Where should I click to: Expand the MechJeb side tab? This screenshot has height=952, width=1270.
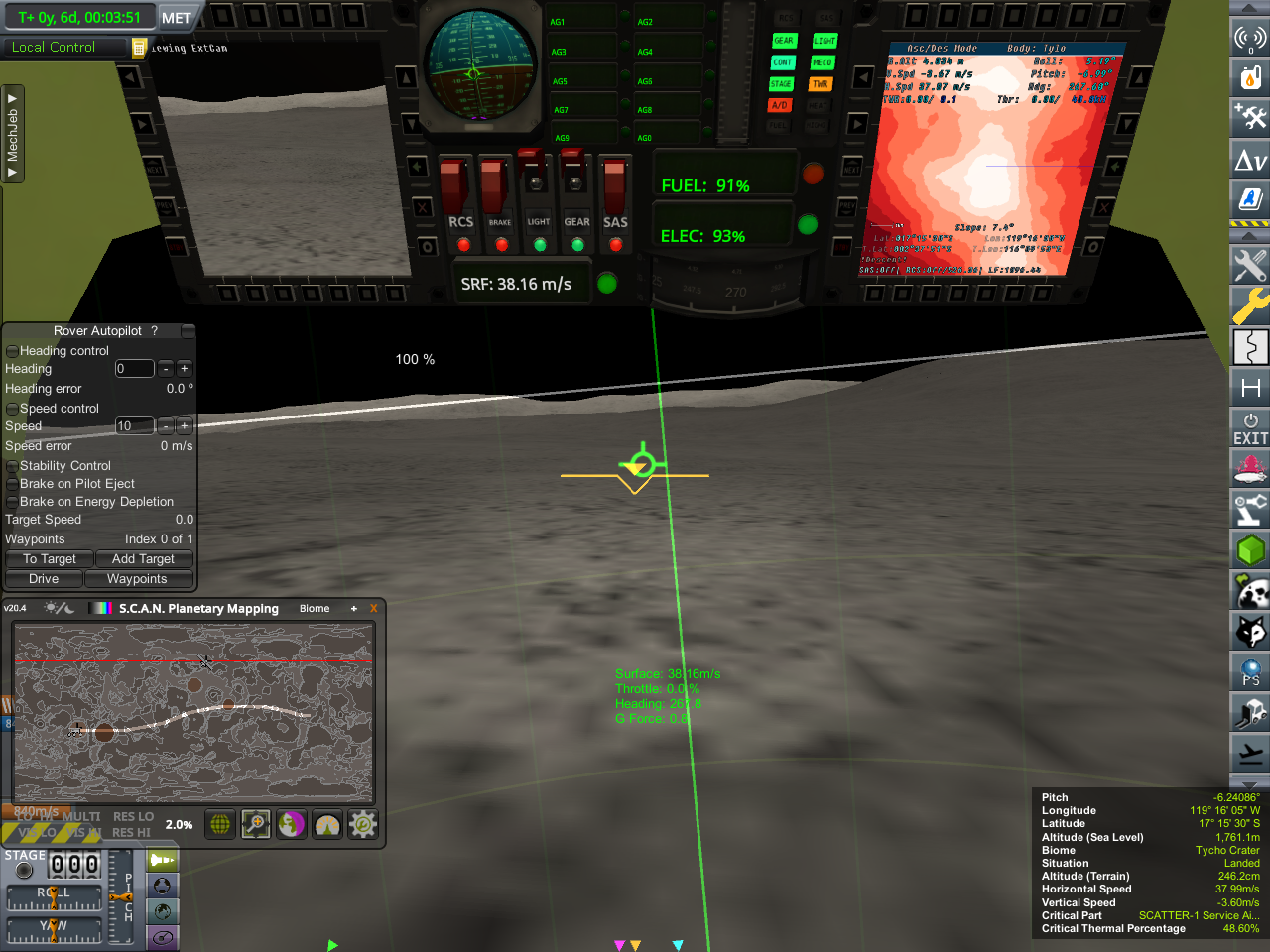12,134
